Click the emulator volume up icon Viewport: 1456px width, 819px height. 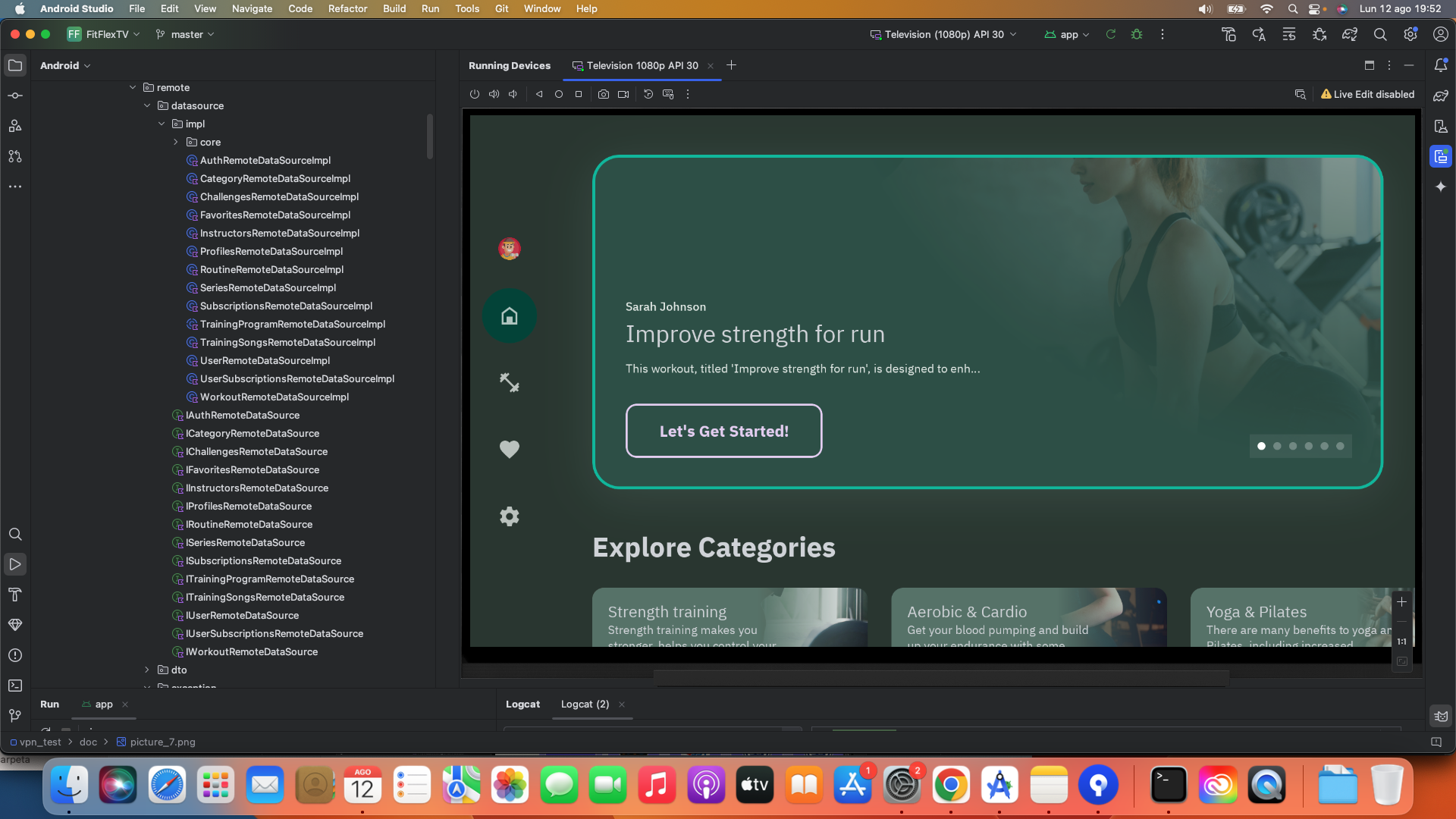[494, 95]
